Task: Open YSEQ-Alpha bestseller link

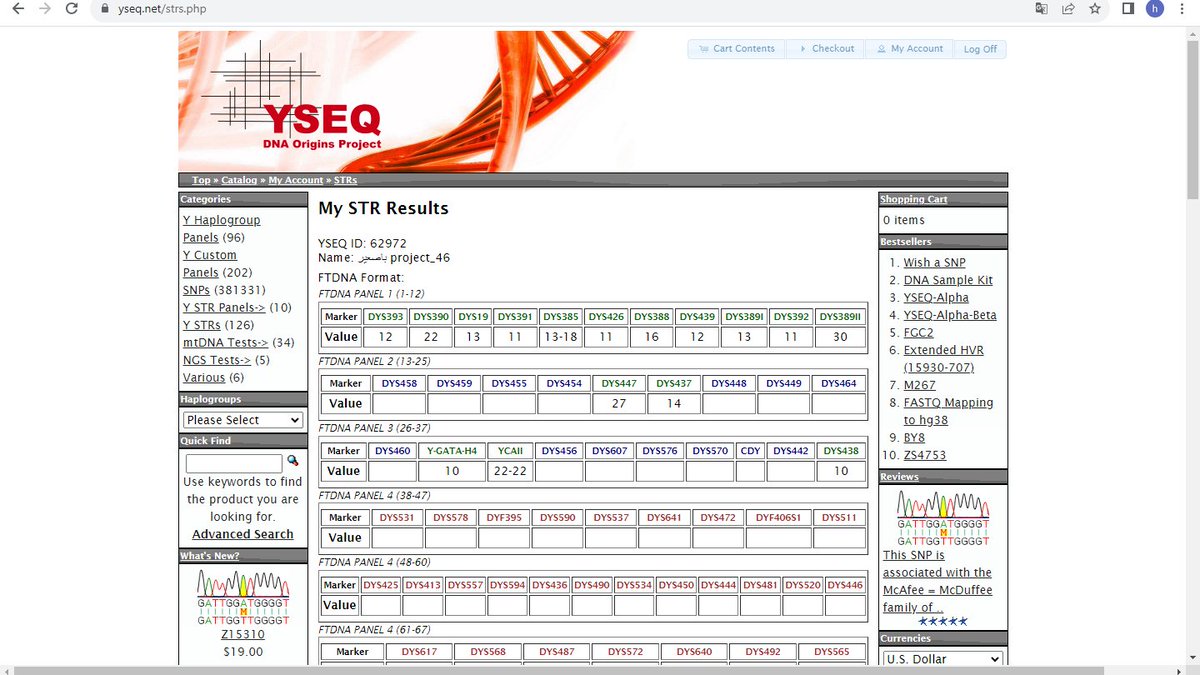Action: [936, 297]
